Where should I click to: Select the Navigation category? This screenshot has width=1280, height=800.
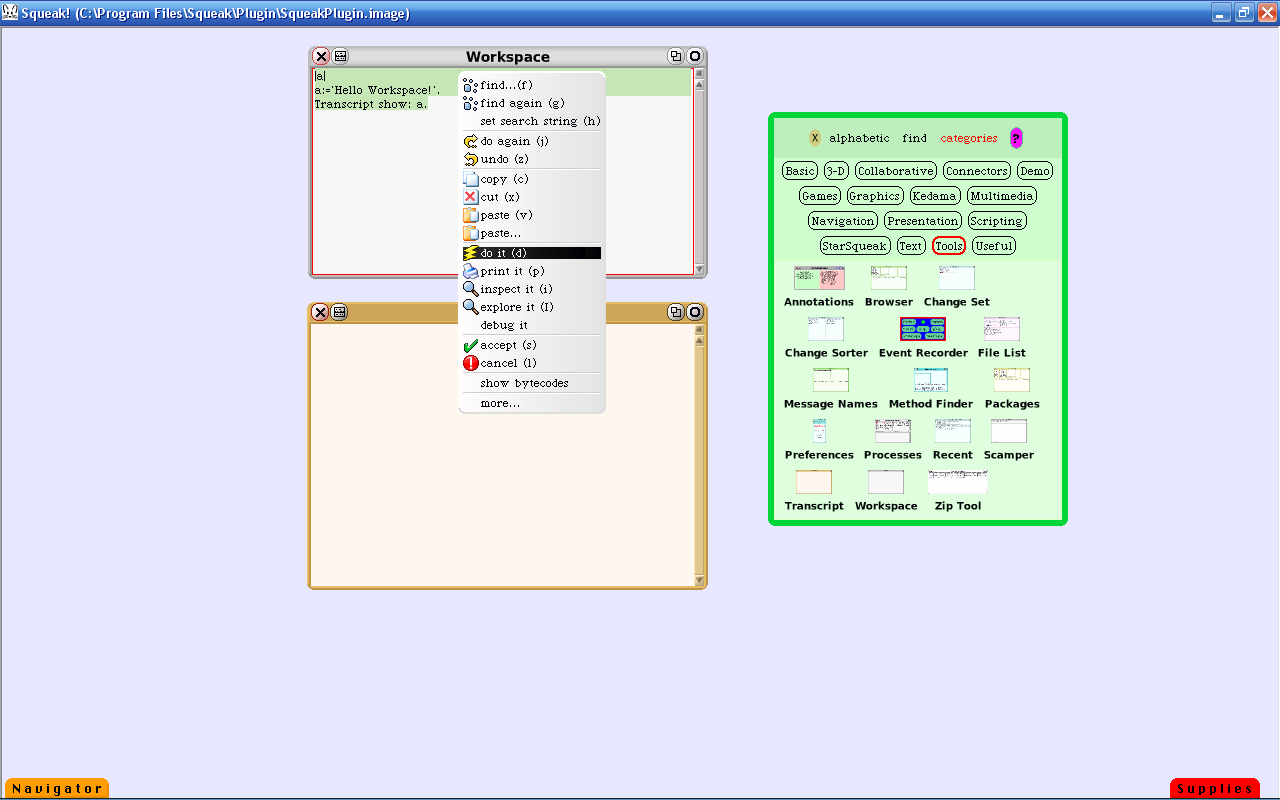[x=843, y=221]
